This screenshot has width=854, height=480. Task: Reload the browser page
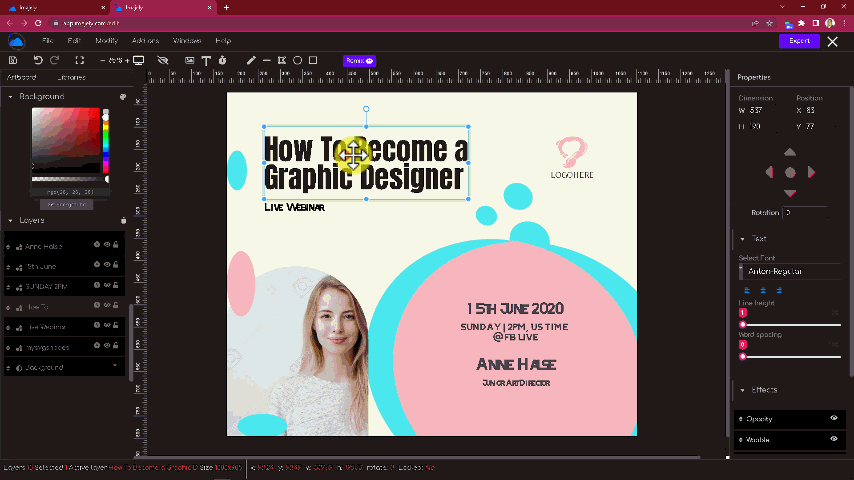point(38,23)
